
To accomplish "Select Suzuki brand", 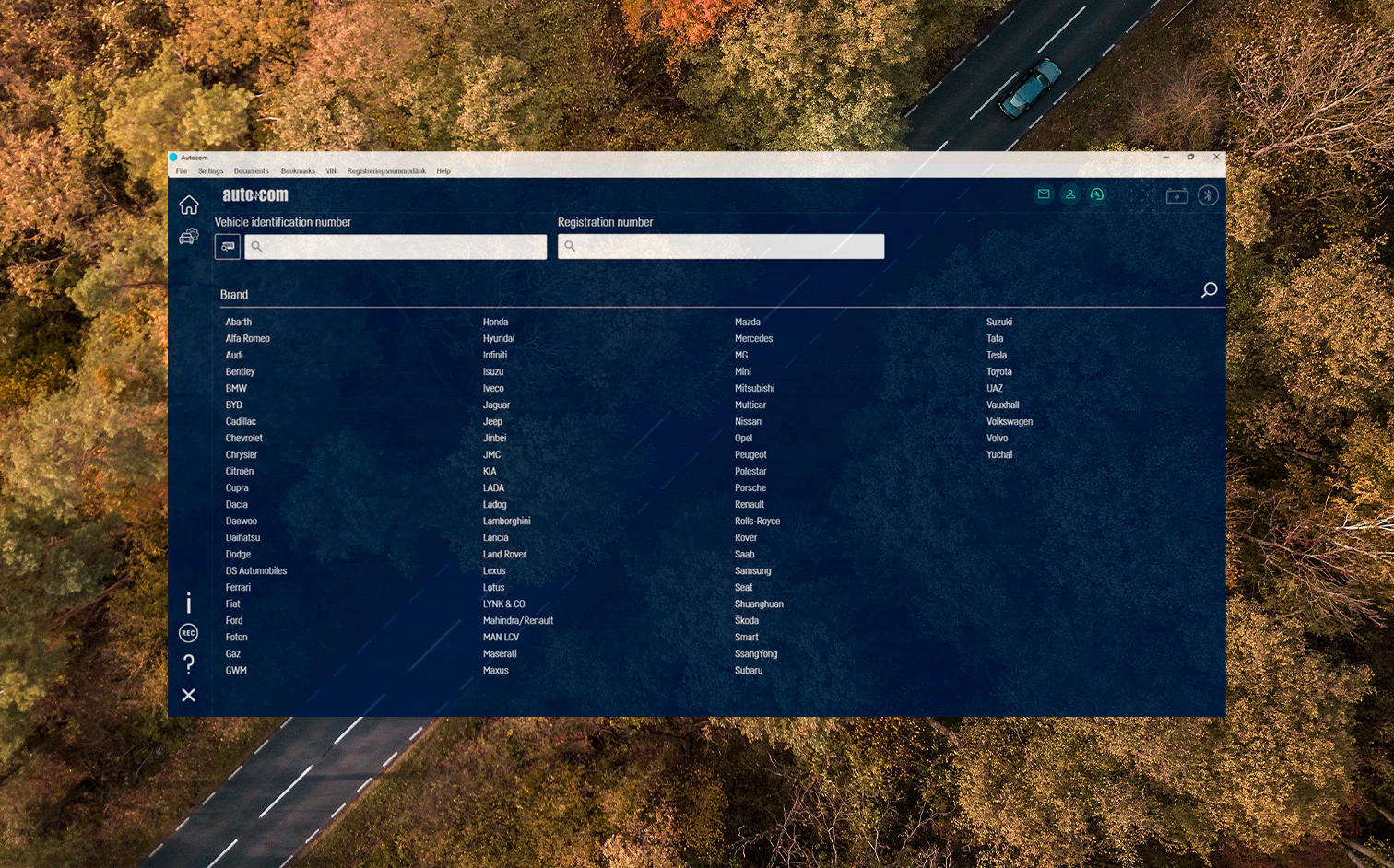I will pos(999,323).
